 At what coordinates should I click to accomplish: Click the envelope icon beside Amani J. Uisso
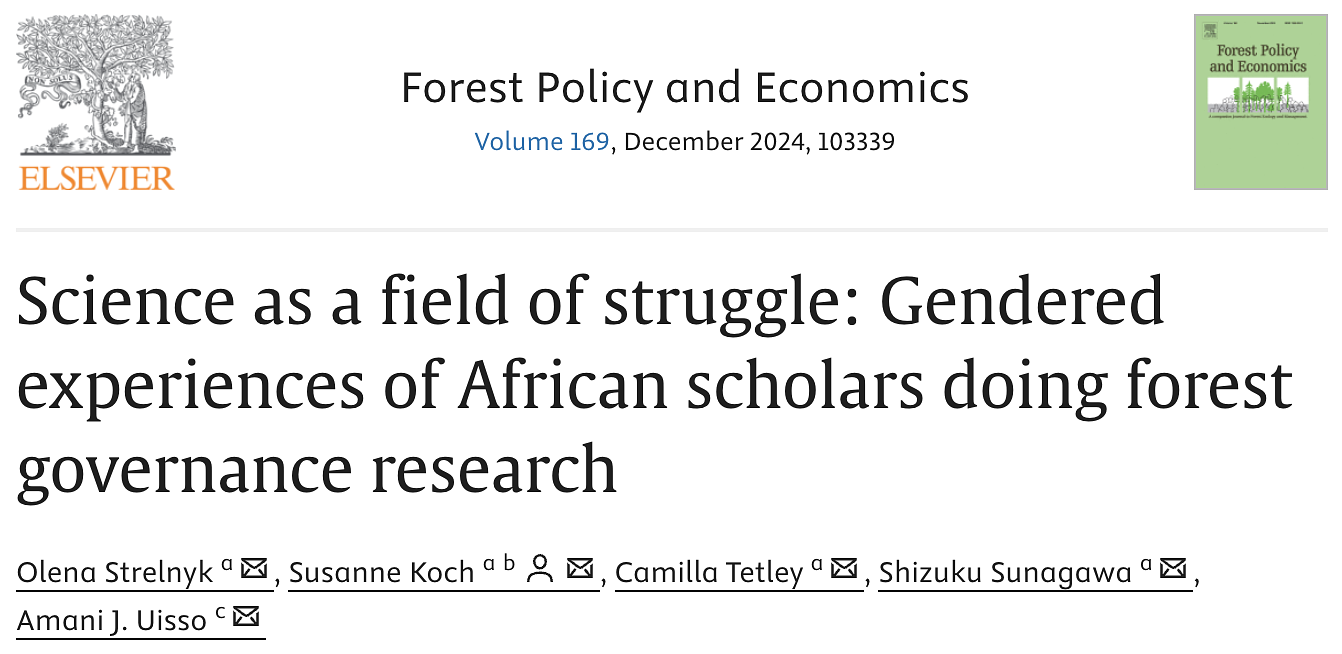(x=246, y=617)
